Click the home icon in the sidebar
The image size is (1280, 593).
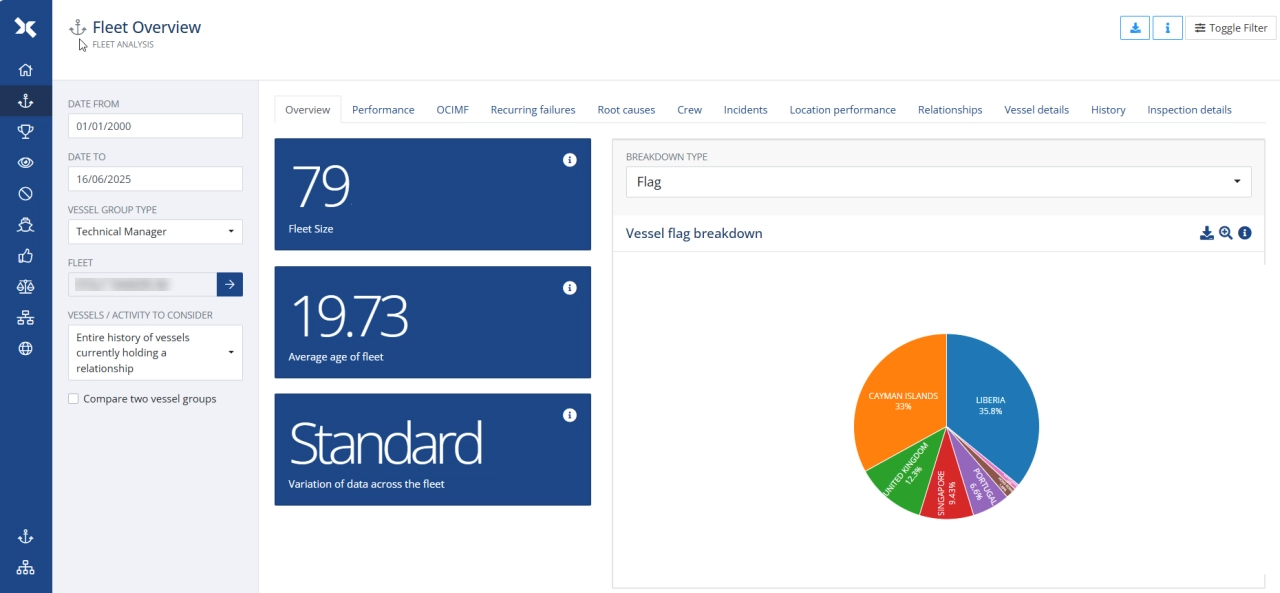pos(26,70)
